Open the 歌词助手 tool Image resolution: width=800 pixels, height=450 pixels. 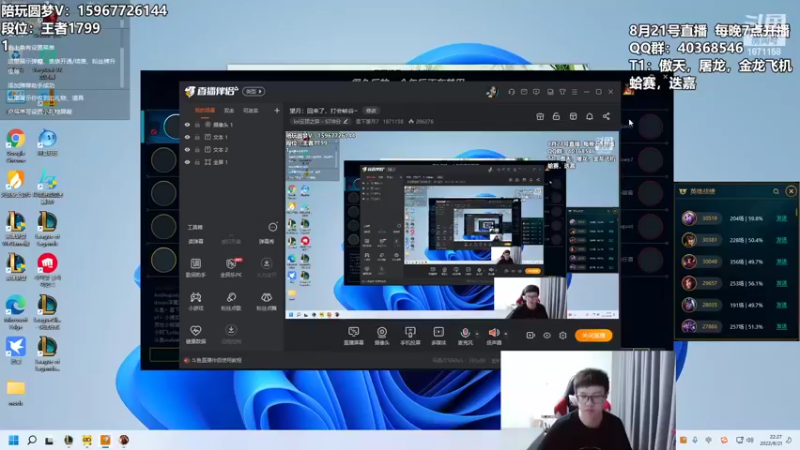(x=195, y=267)
